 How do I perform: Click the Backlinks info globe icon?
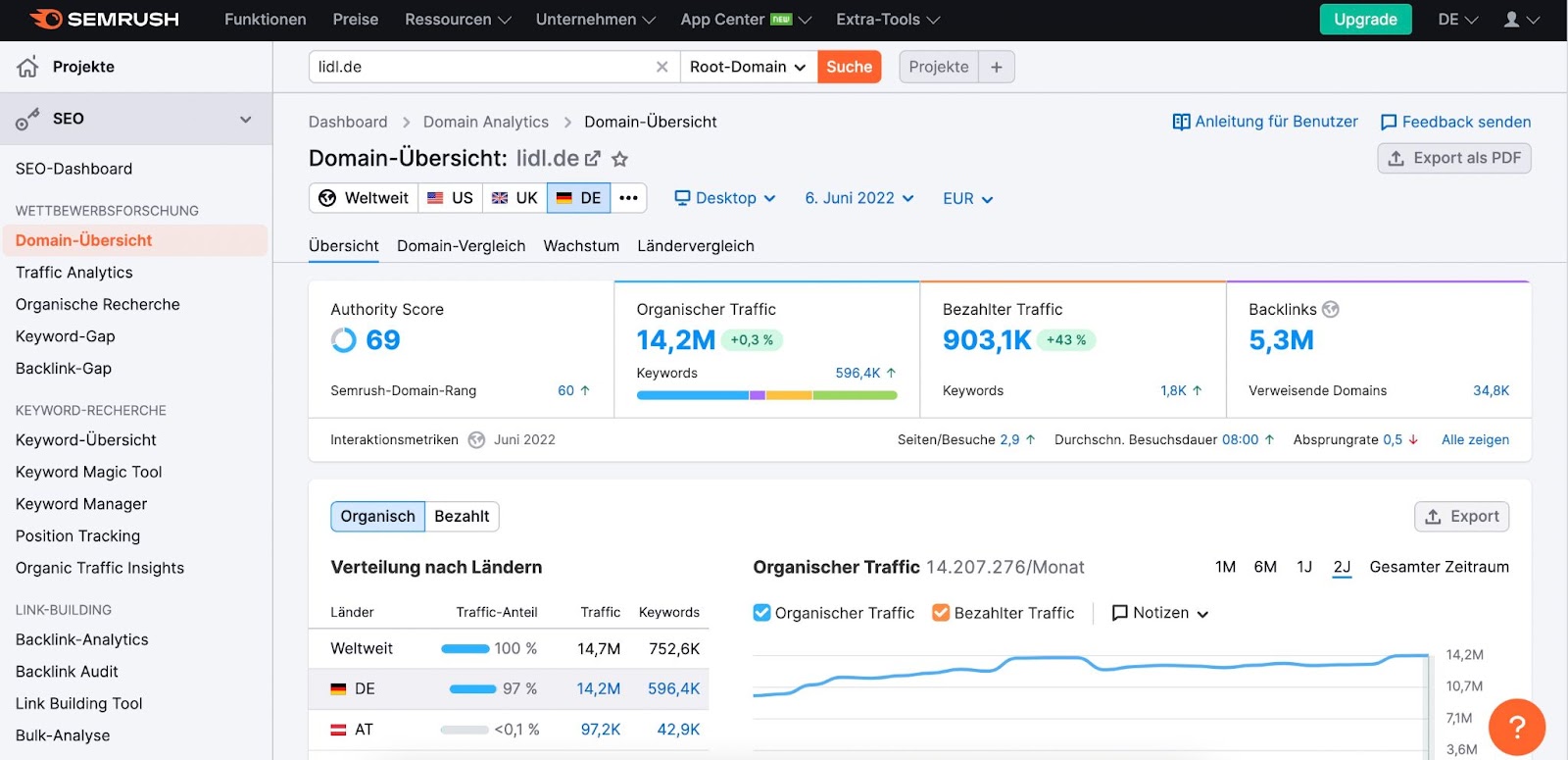click(x=1331, y=309)
